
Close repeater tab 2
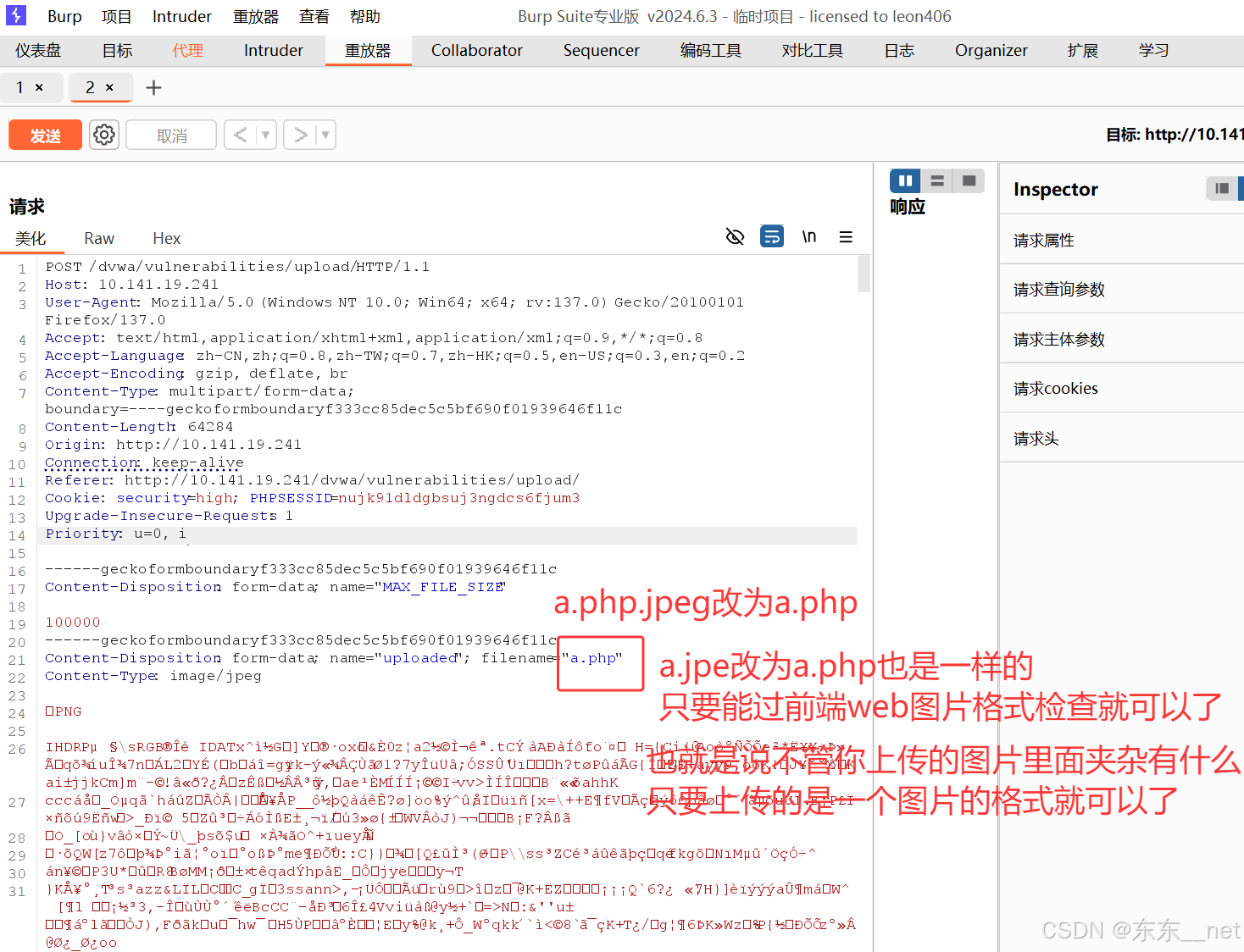click(109, 87)
